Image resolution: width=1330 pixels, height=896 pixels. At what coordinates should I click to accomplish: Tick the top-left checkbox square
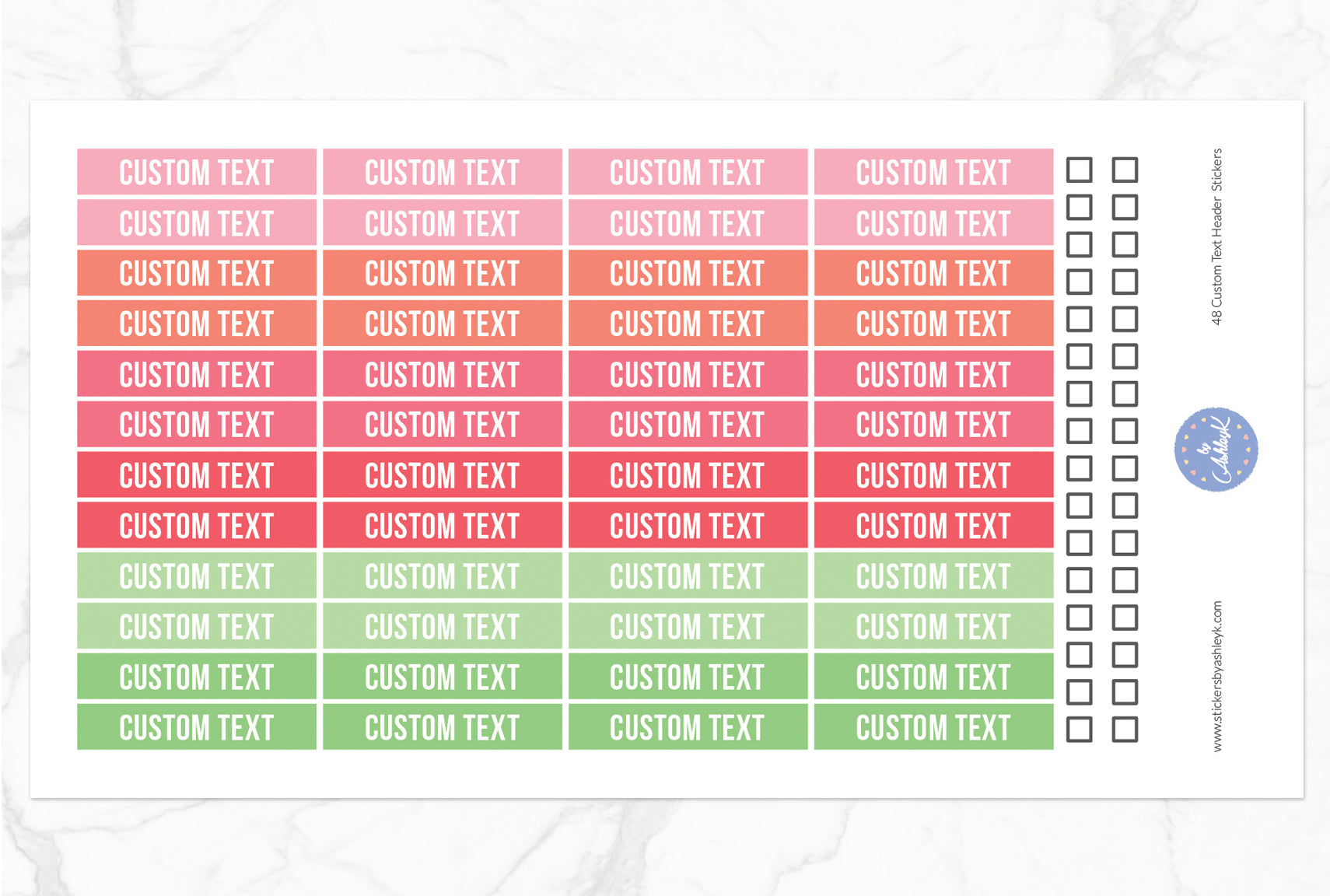(x=1079, y=170)
